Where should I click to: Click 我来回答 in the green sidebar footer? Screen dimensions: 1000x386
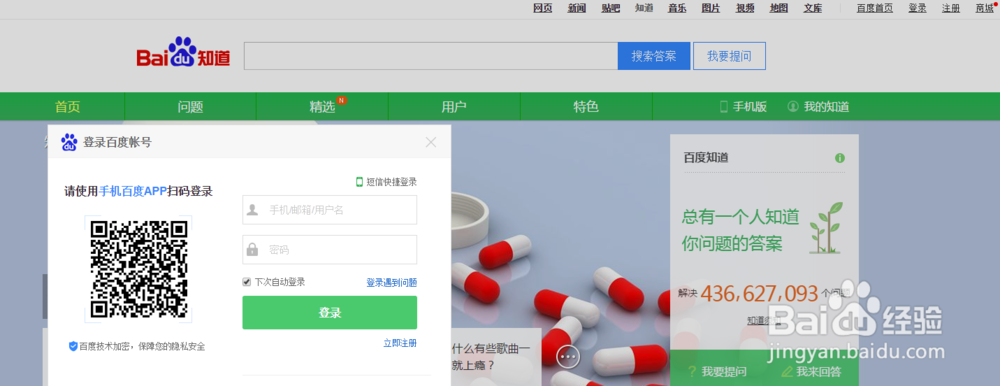[819, 371]
